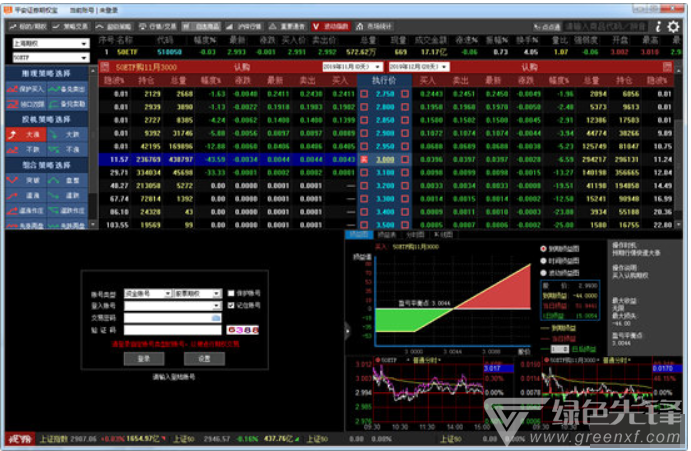This screenshot has width=691, height=451.
Task: Refresh the captcha image 6388
Action: 242,330
